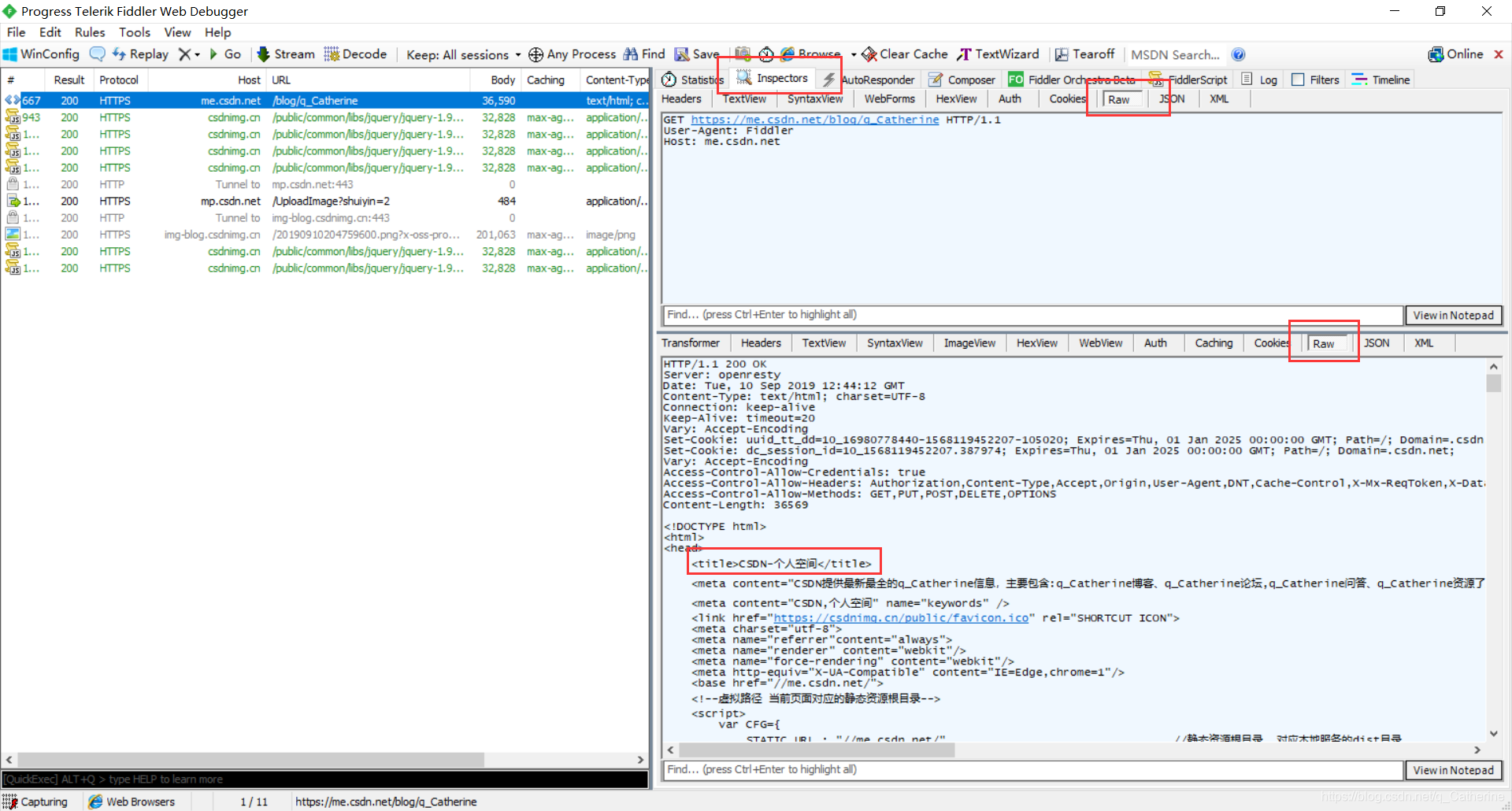1512x811 pixels.
Task: Expand the Browse dropdown arrow
Action: [854, 55]
